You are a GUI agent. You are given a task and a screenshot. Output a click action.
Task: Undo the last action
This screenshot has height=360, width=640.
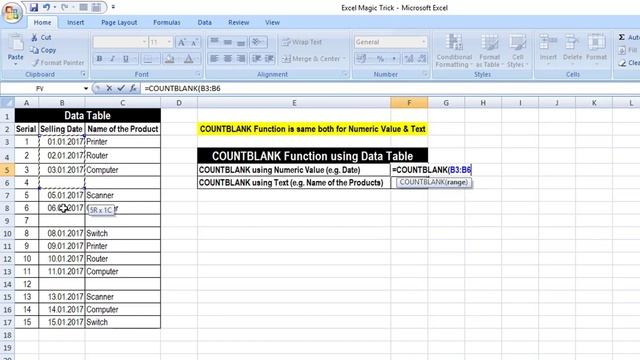(46, 7)
